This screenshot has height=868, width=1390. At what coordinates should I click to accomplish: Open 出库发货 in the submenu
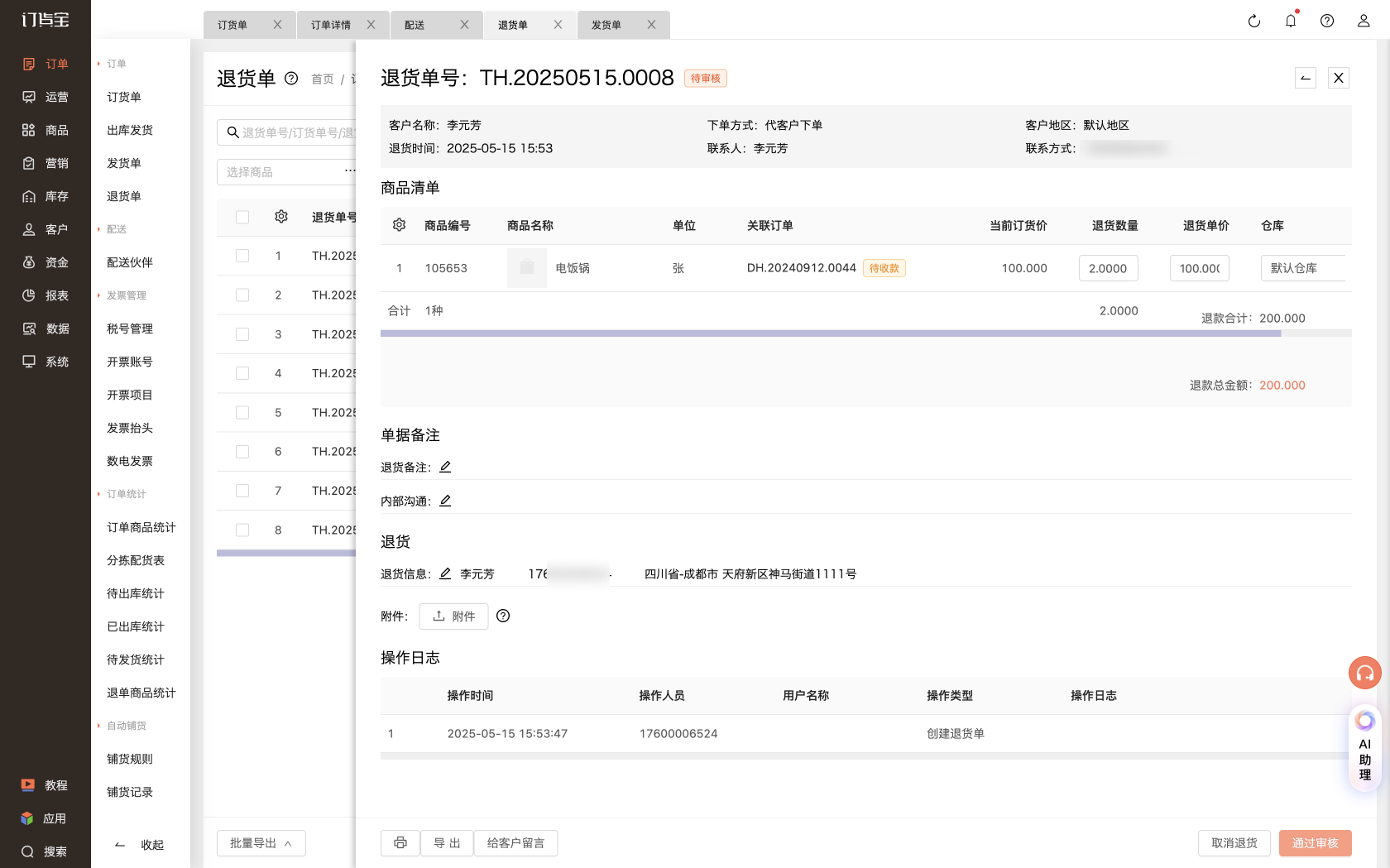130,130
